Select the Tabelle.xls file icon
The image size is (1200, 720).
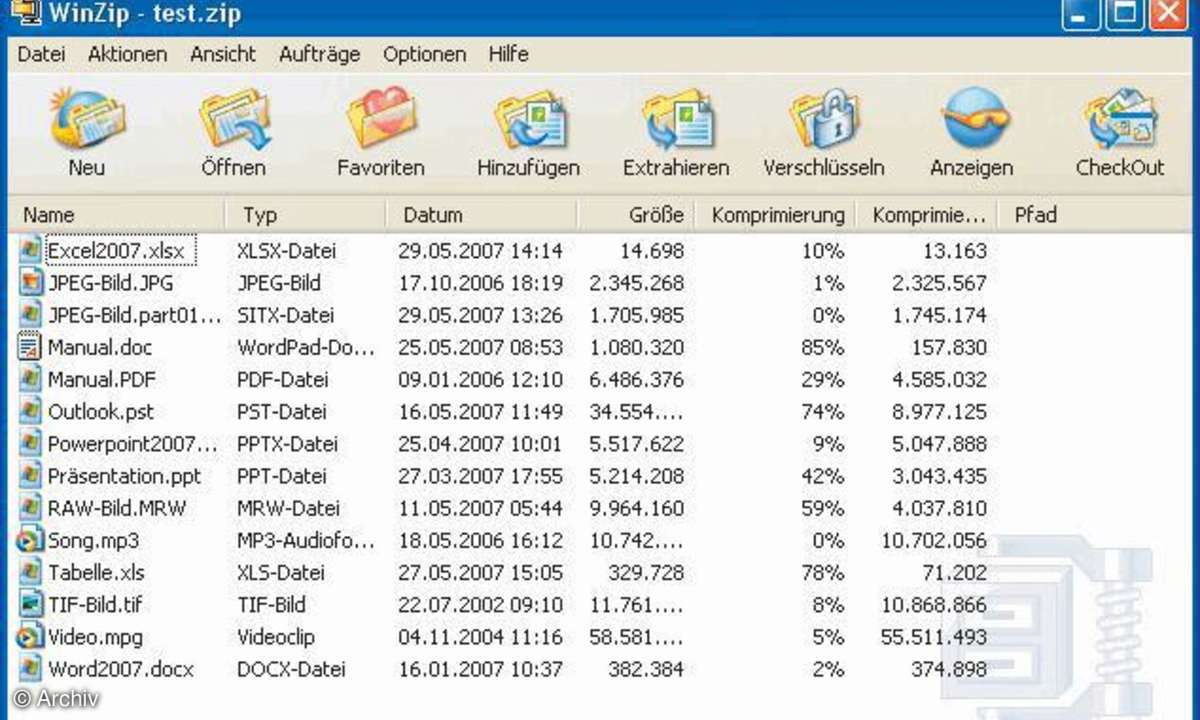click(30, 572)
